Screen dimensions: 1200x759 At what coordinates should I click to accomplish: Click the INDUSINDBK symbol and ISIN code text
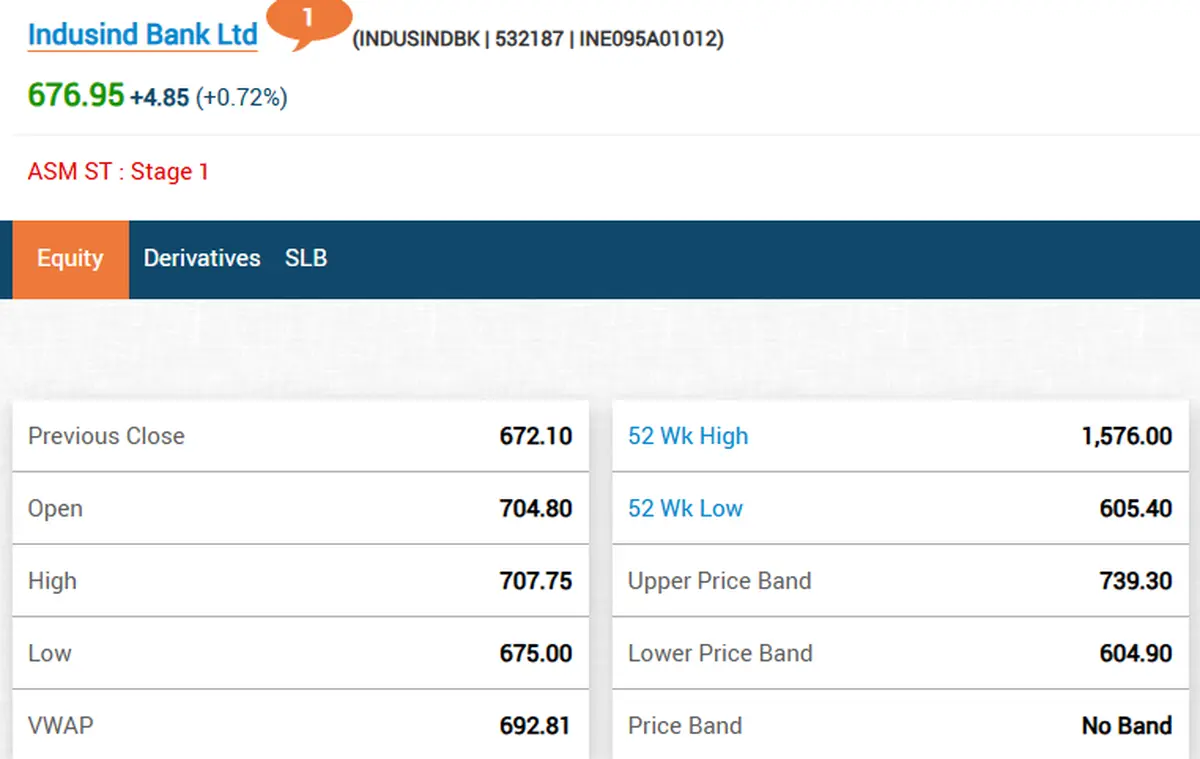tap(538, 39)
